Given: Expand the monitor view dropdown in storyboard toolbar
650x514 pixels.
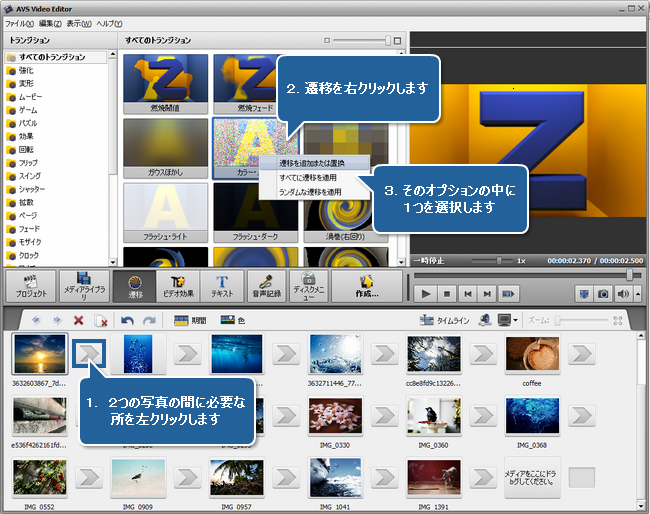Looking at the screenshot, I should click(516, 320).
